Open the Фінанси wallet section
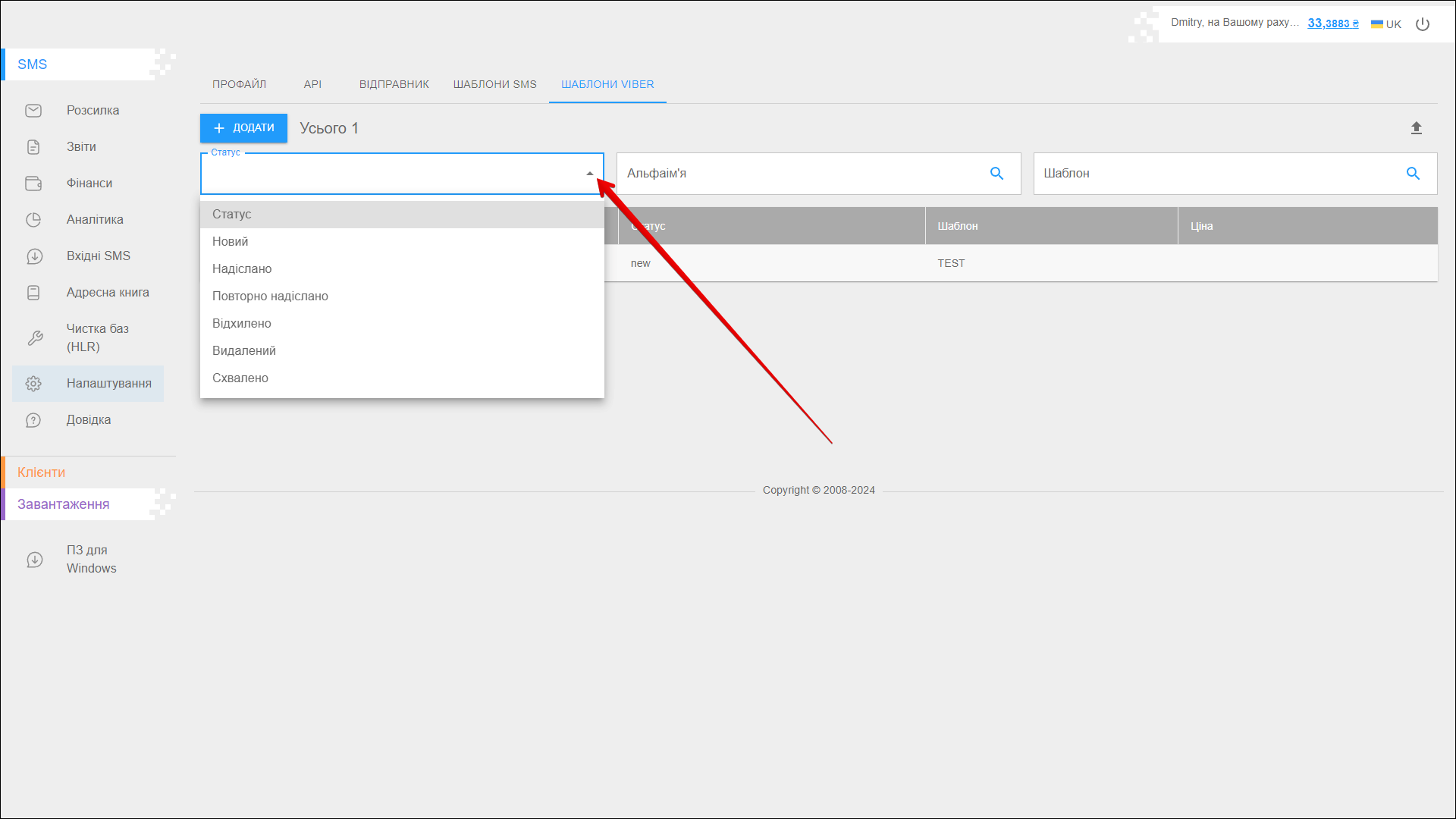 89,184
